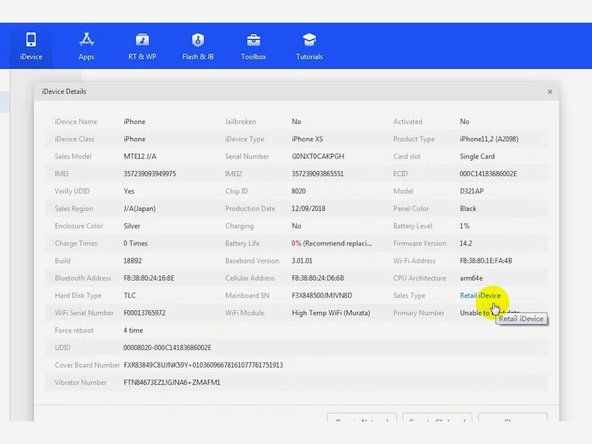Select Cellular Address F8:38:80:24:D6:6B
The height and width of the screenshot is (444, 592).
[318, 278]
